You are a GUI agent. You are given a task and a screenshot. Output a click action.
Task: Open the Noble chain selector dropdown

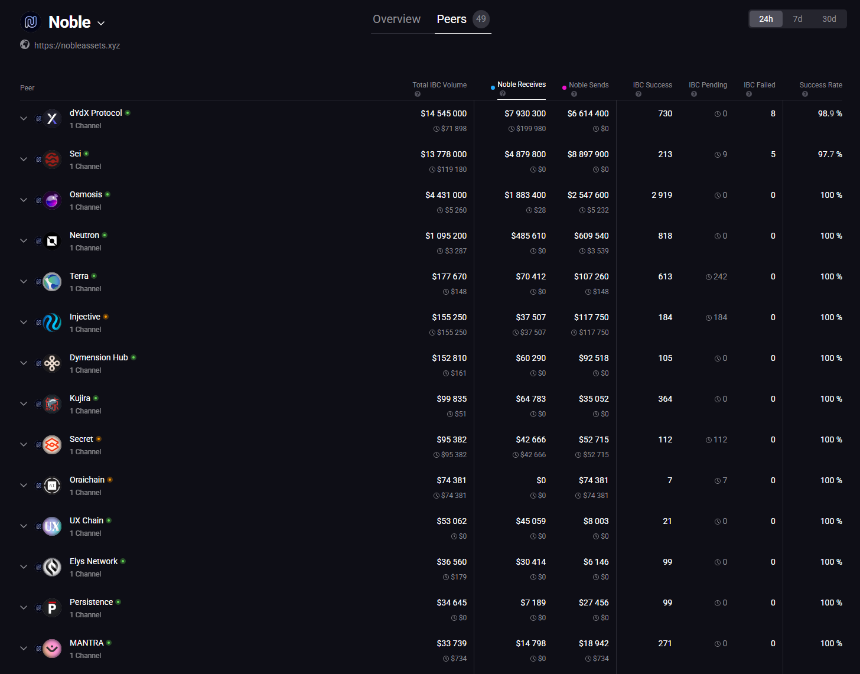pyautogui.click(x=101, y=24)
